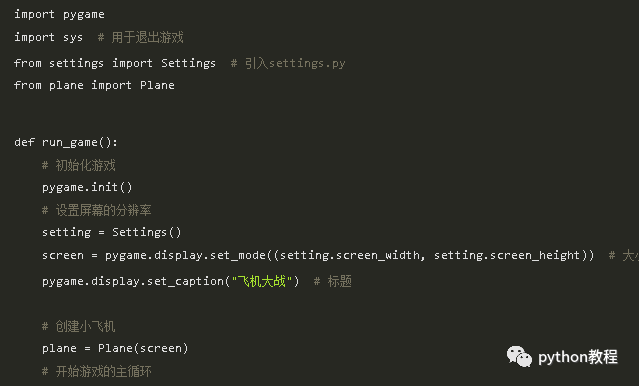Click the '# 创建小飞机' comment
639x386 pixels.
[79, 326]
